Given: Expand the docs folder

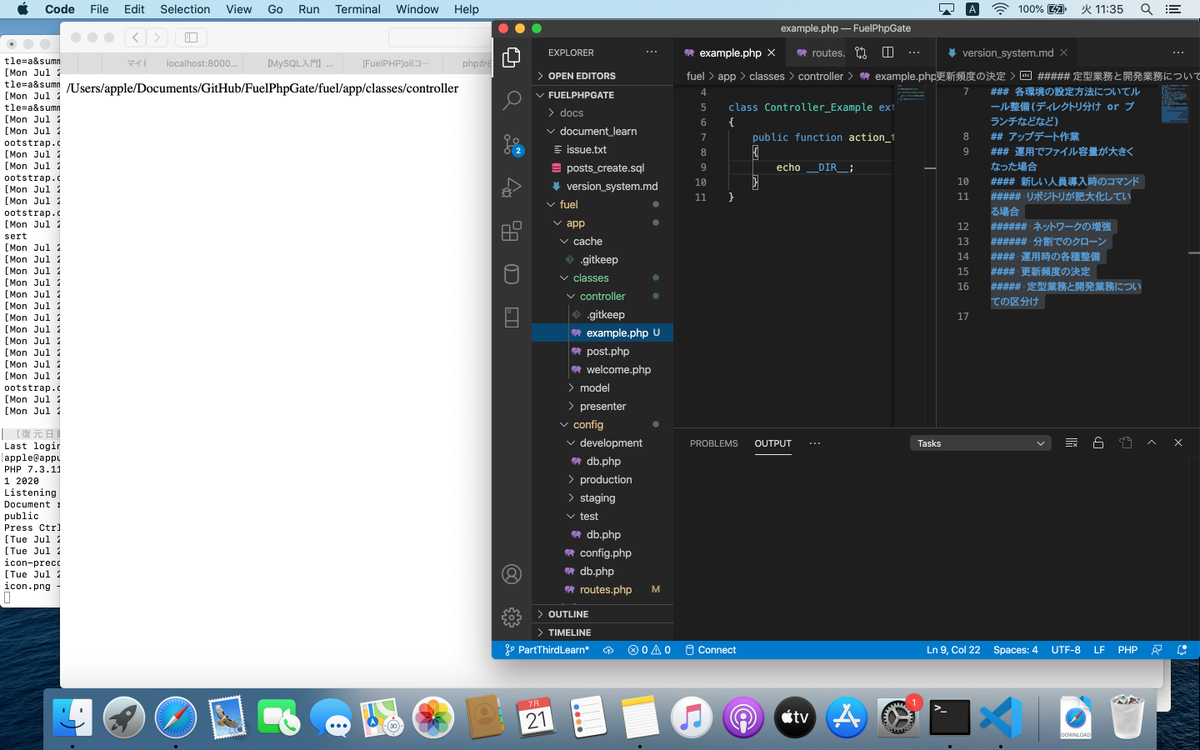Looking at the screenshot, I should [602, 113].
